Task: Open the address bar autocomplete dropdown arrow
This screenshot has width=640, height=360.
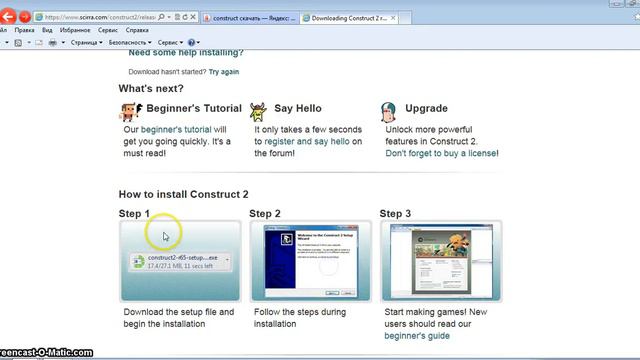Action: (169, 17)
